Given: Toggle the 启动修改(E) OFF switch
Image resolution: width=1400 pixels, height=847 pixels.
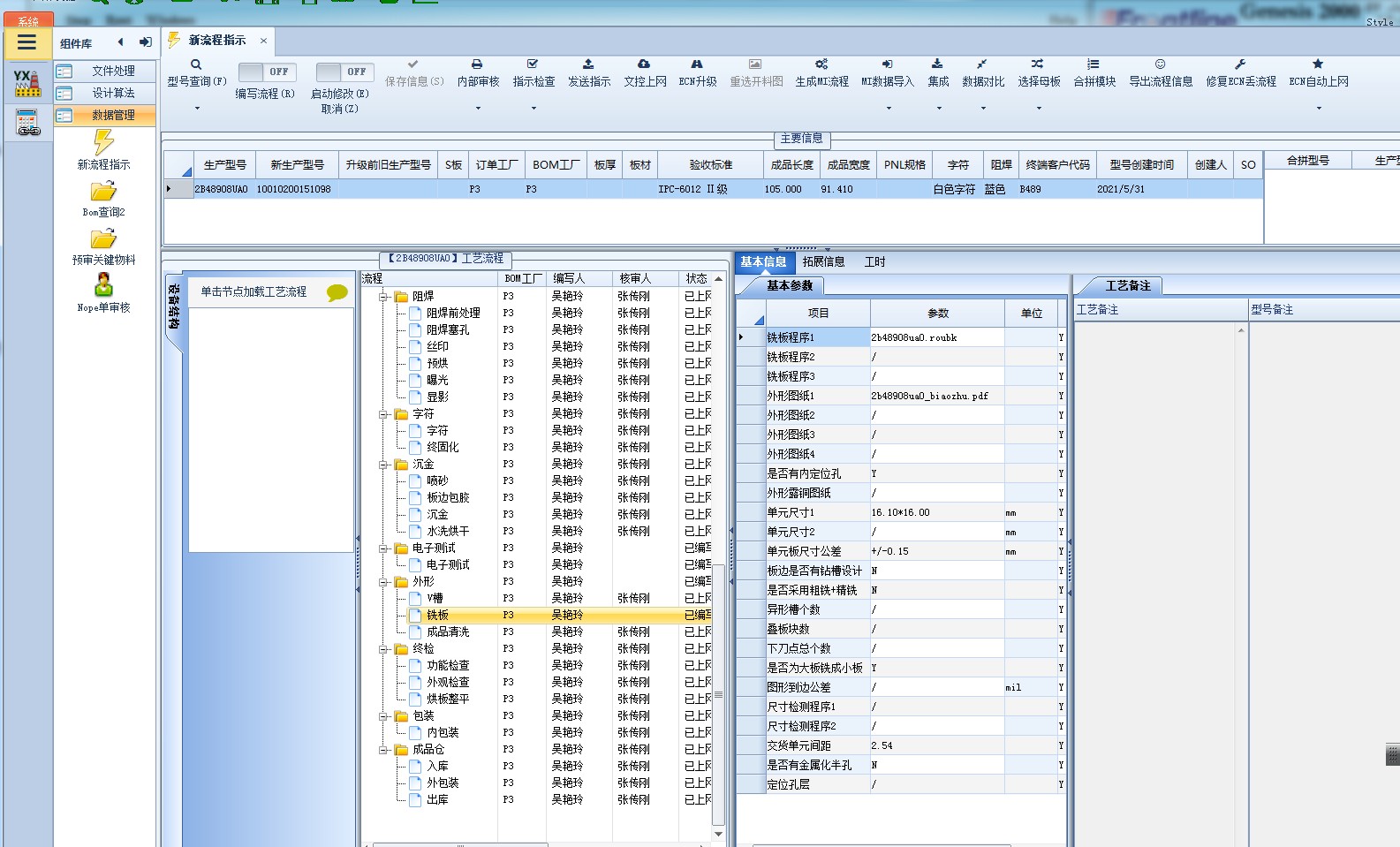Looking at the screenshot, I should point(344,72).
